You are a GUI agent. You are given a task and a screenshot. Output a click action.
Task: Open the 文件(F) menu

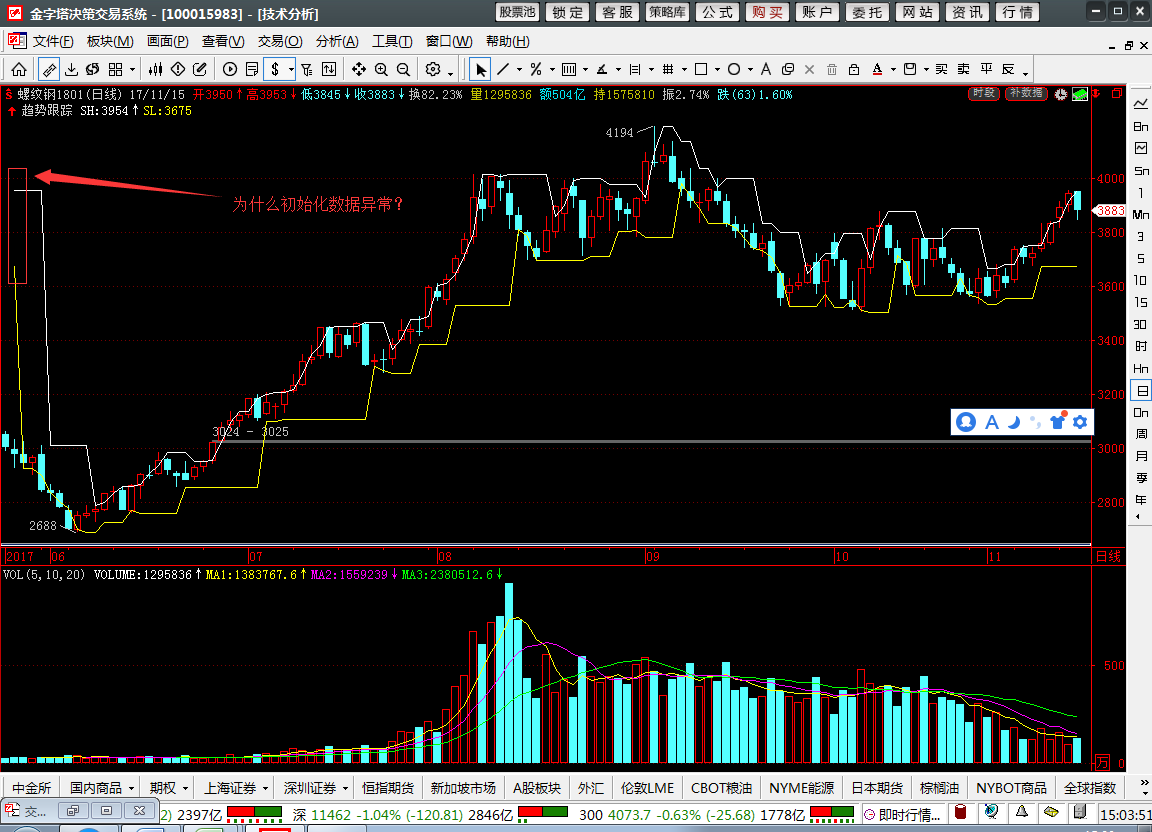(x=53, y=41)
